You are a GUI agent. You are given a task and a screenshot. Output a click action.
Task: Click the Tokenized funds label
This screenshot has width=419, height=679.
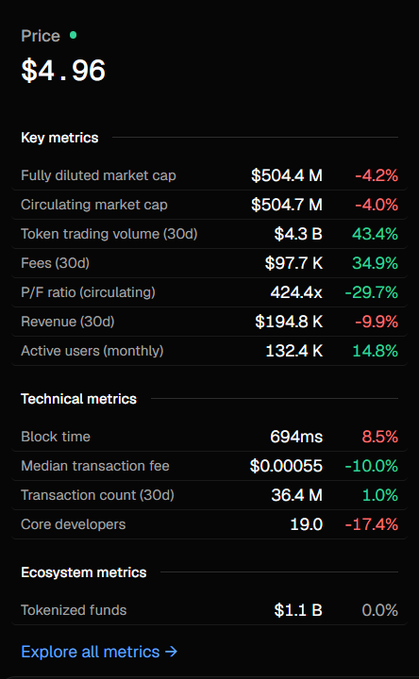74,610
